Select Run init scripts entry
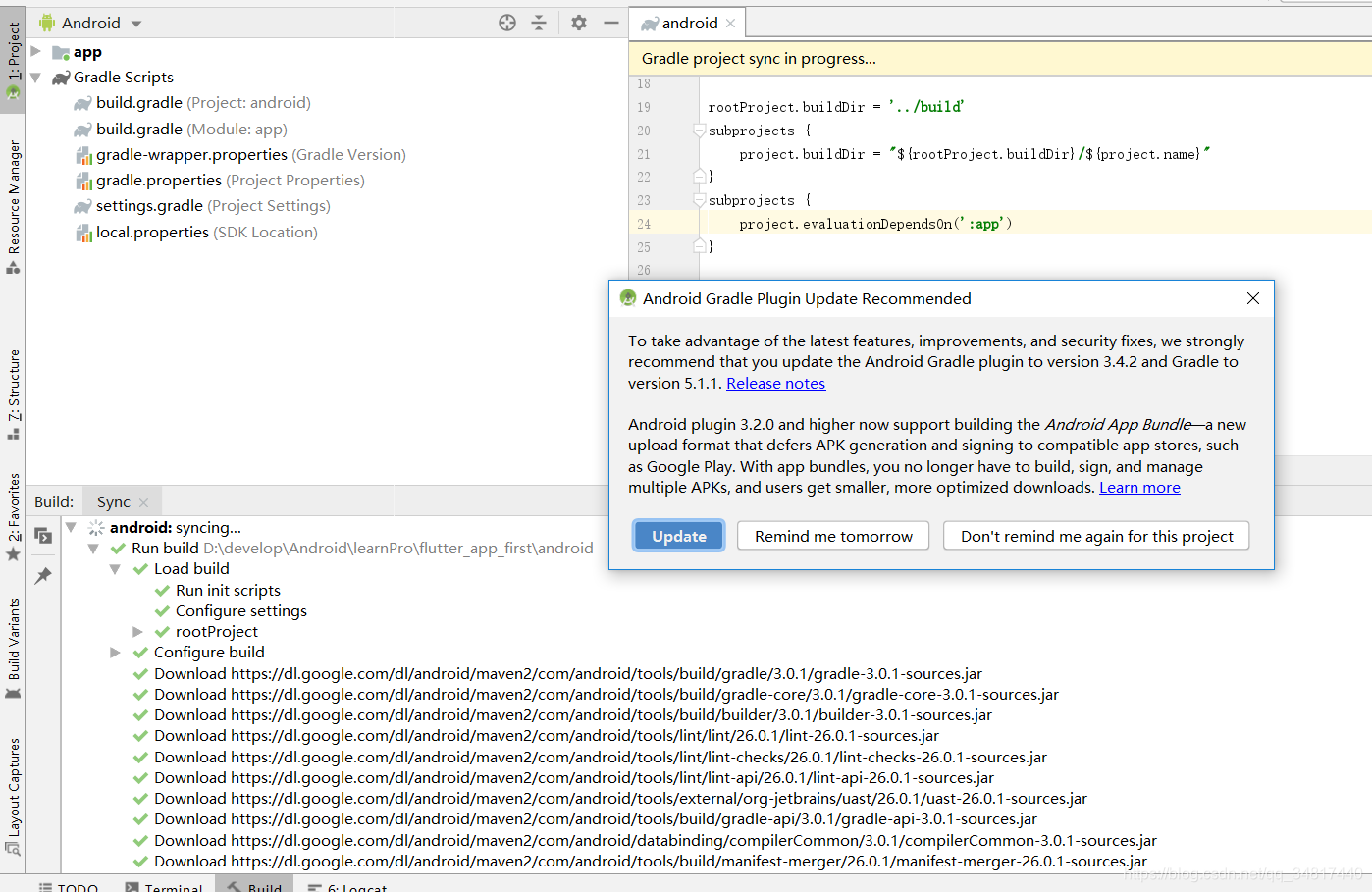Viewport: 1372px width, 892px height. pyautogui.click(x=228, y=591)
